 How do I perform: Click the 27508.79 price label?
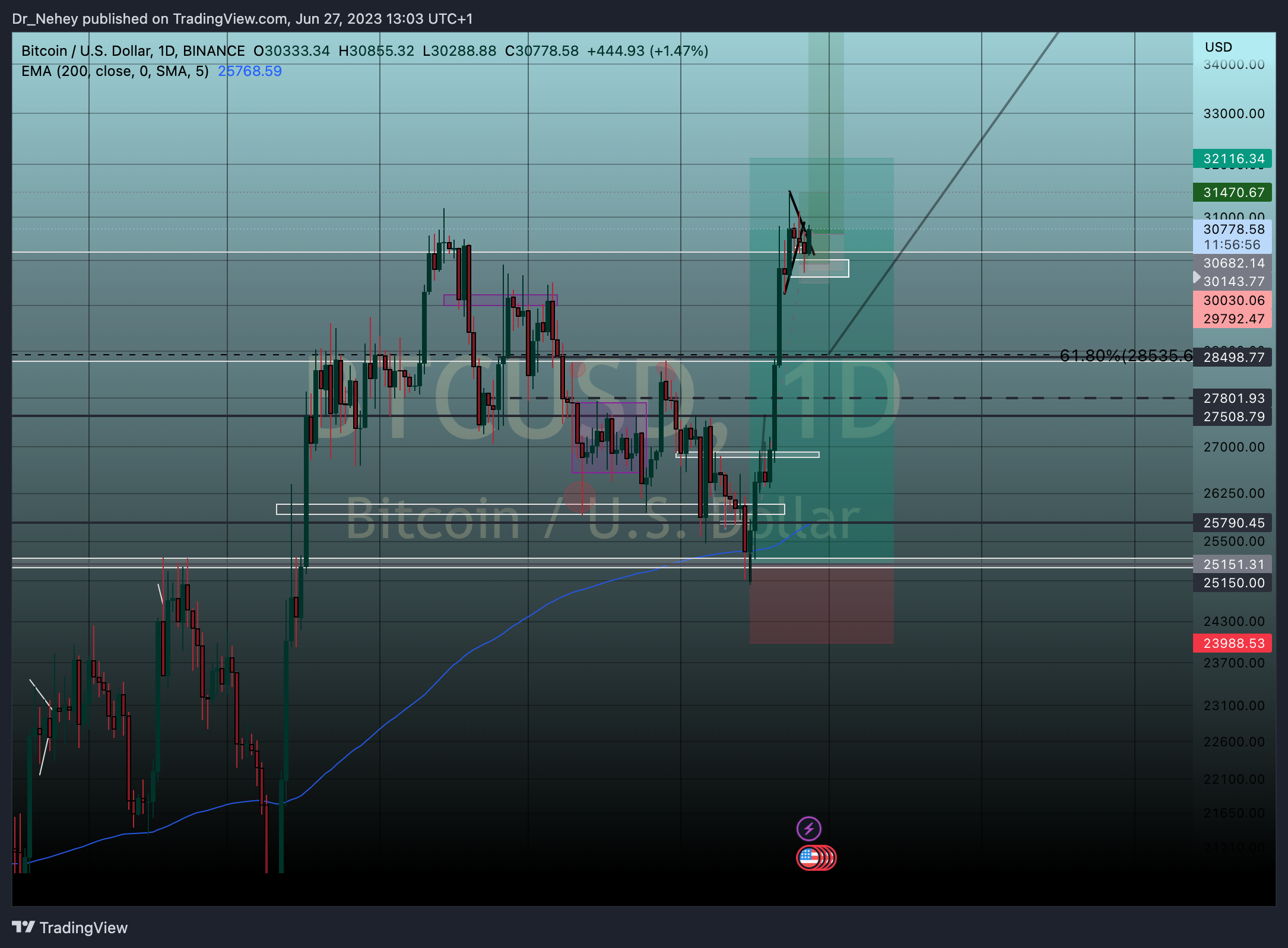click(x=1232, y=416)
